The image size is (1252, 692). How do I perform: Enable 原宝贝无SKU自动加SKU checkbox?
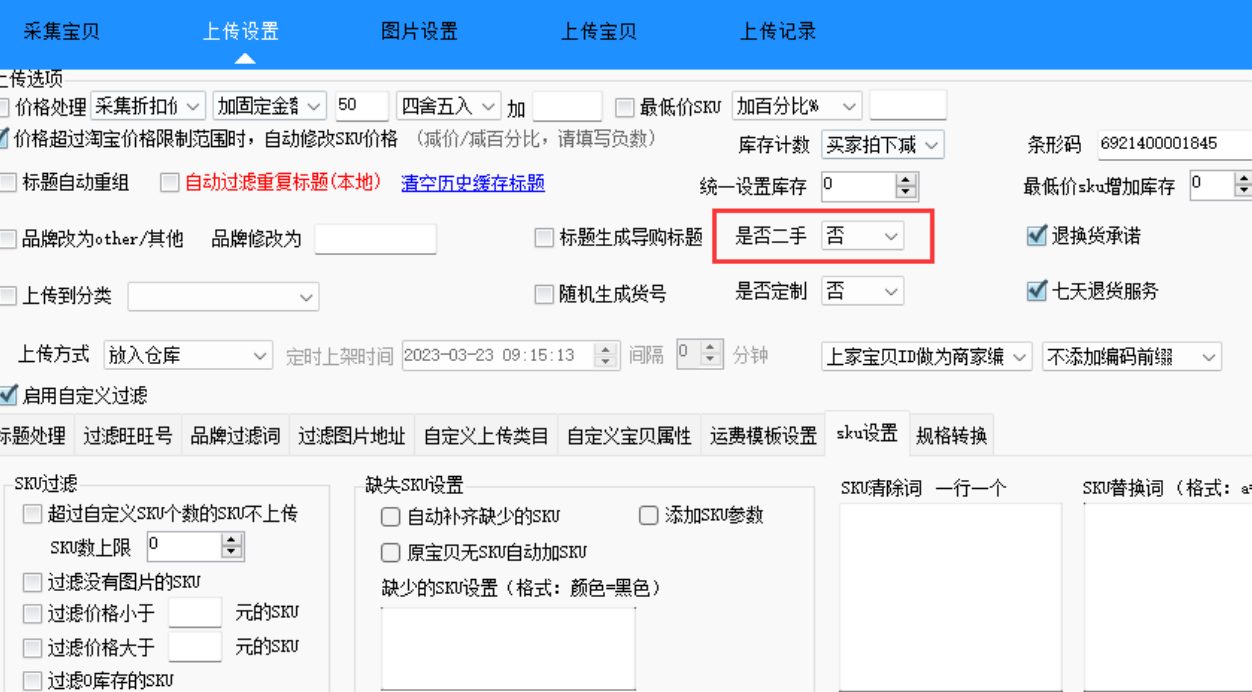pos(391,552)
